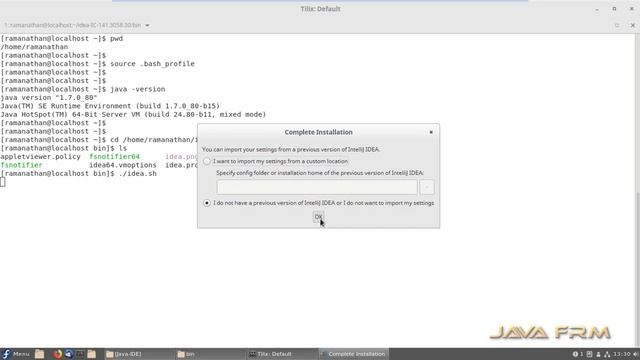
Task: Open the file manager icon beside Menu
Action: click(39, 354)
